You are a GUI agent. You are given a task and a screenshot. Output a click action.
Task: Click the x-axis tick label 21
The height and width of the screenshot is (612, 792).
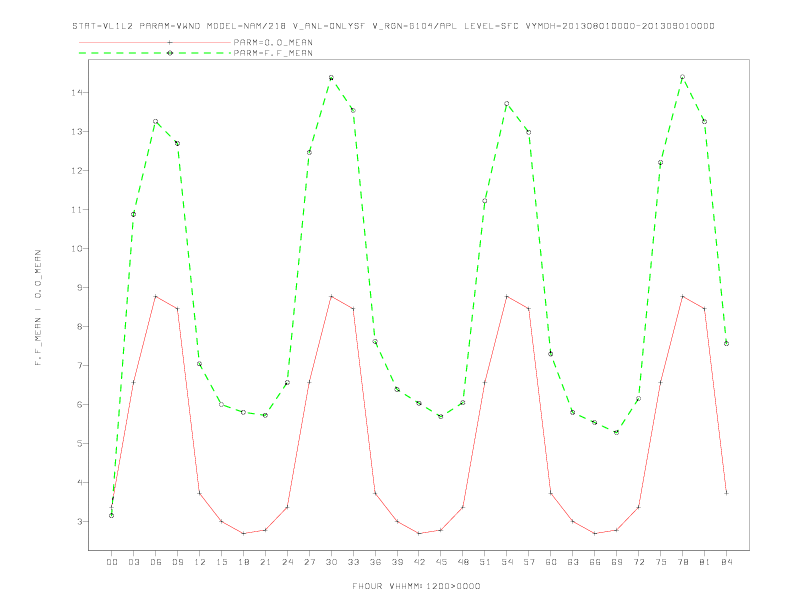click(x=265, y=562)
